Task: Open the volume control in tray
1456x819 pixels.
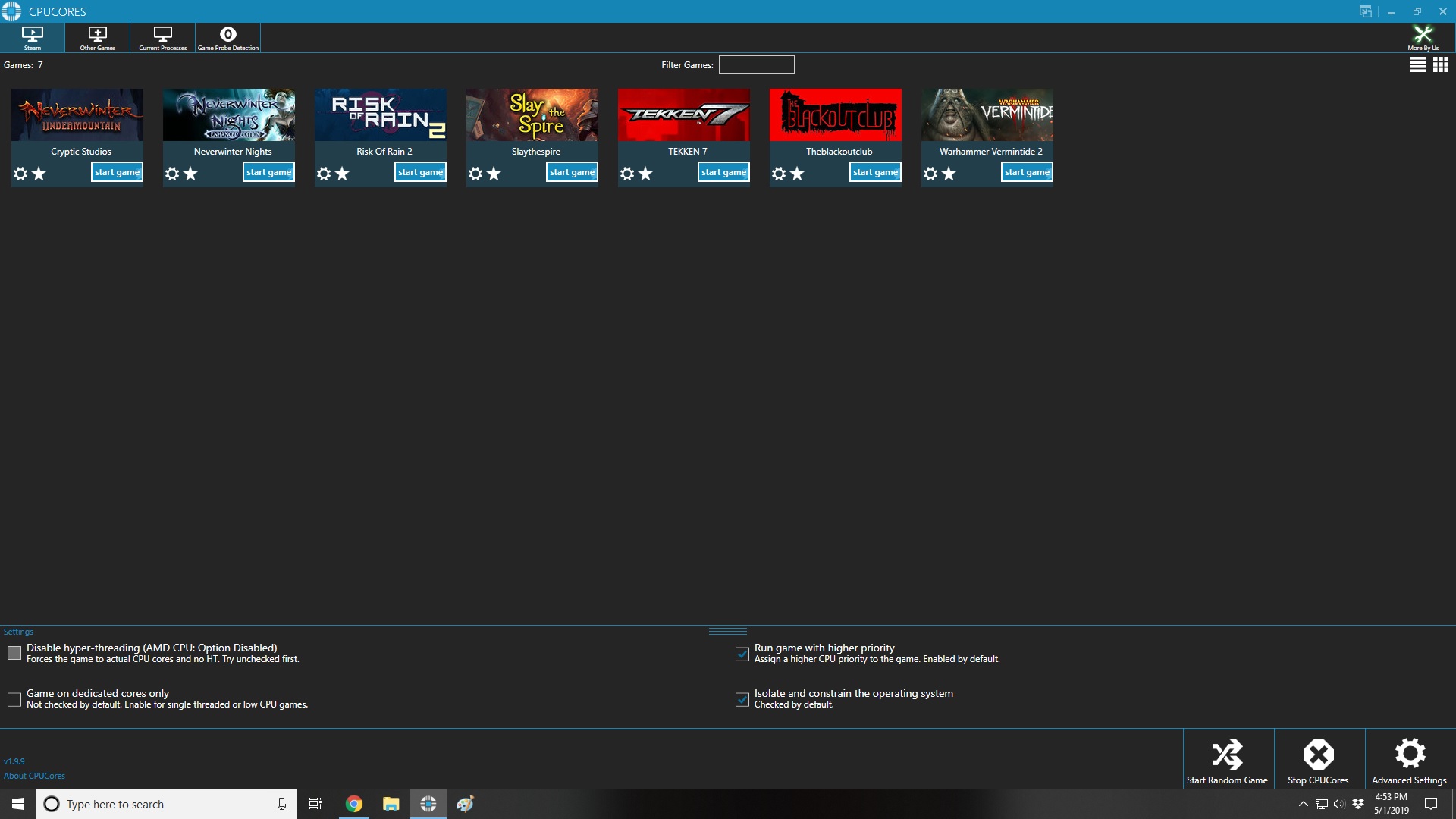Action: tap(1339, 804)
